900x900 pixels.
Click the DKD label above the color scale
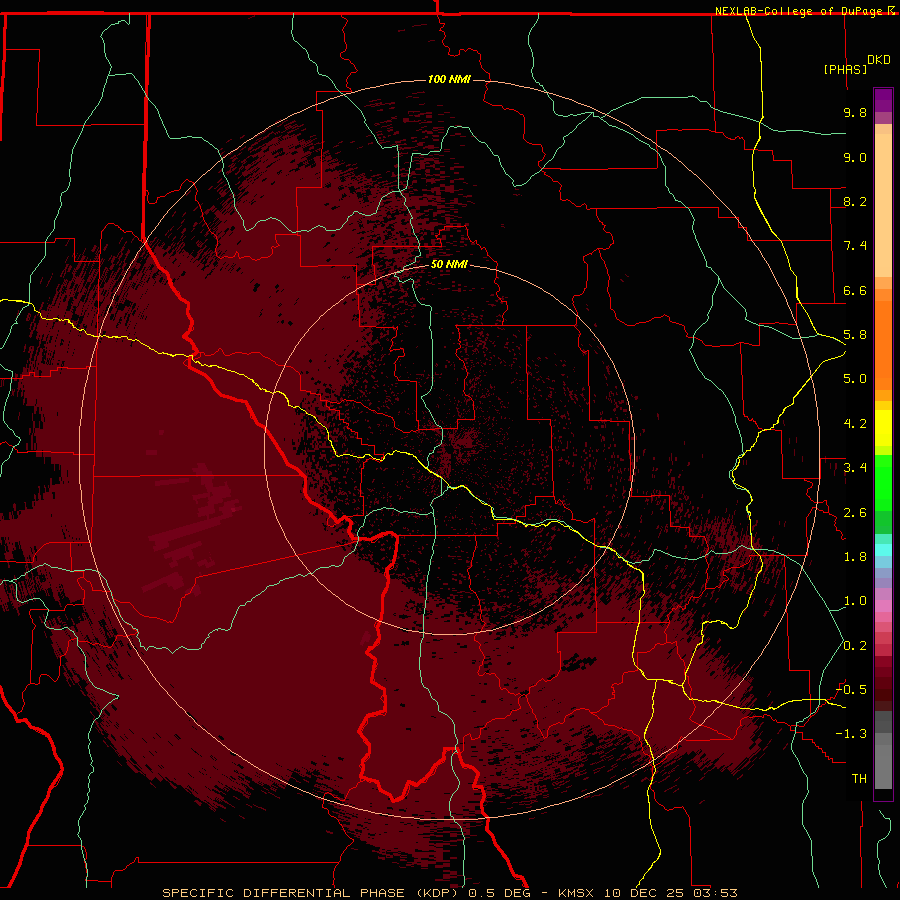click(x=879, y=60)
